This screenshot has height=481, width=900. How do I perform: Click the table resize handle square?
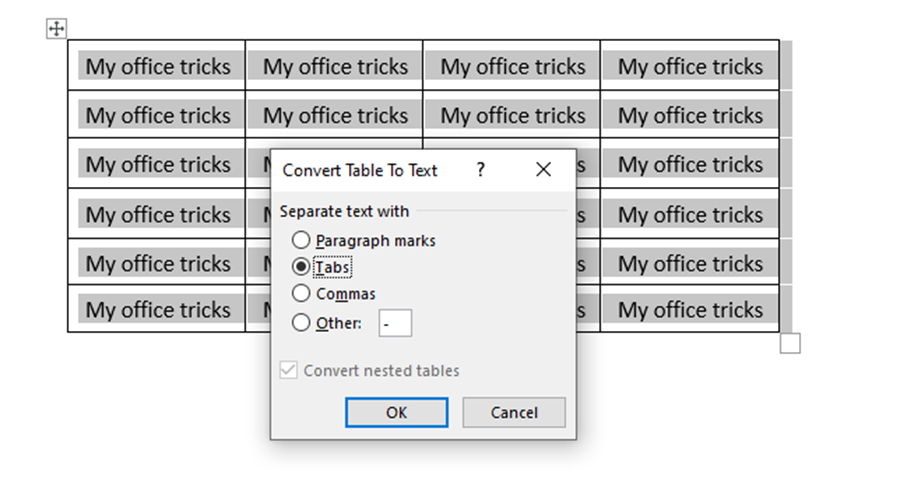point(790,343)
